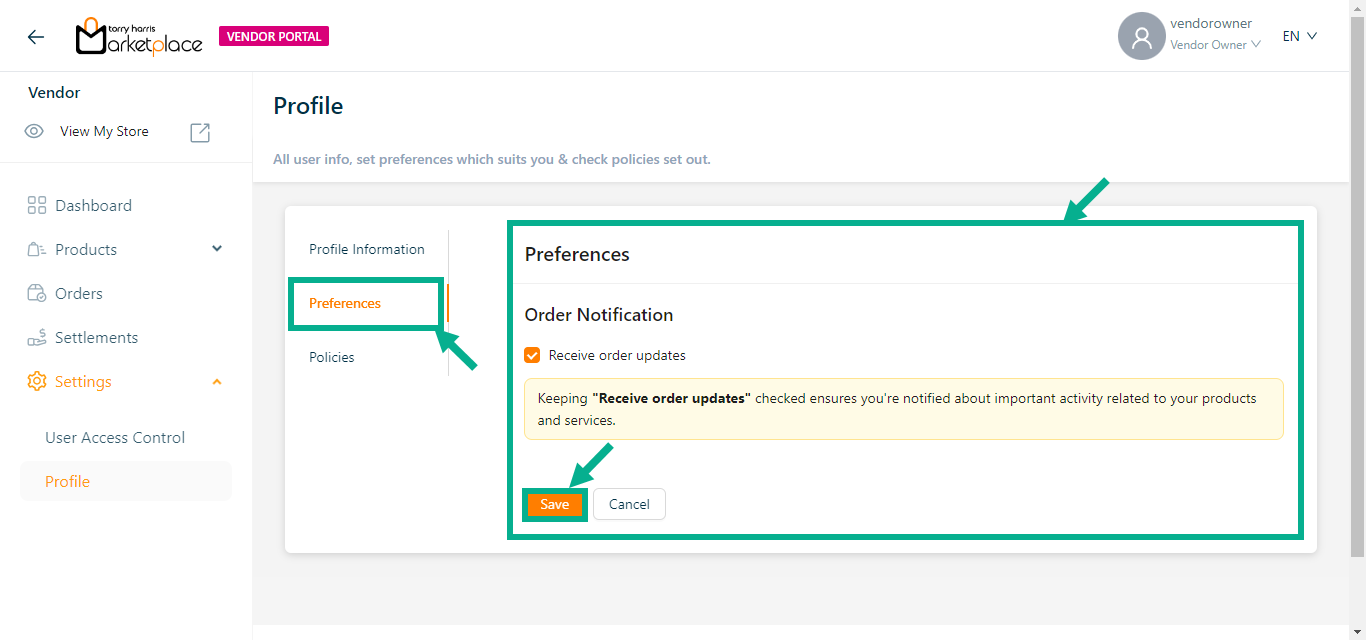Click the Settlements hand-coin icon
The width and height of the screenshot is (1366, 640).
click(37, 338)
